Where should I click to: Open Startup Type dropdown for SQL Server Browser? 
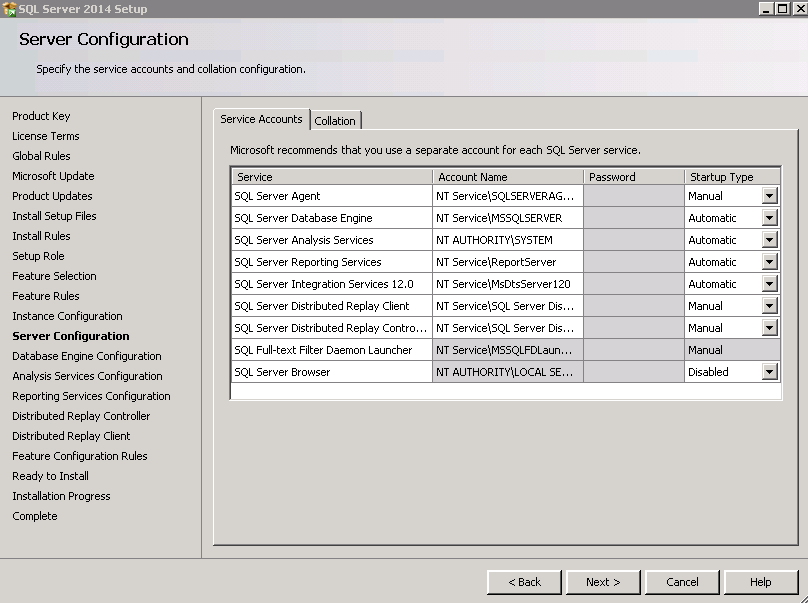(x=769, y=372)
